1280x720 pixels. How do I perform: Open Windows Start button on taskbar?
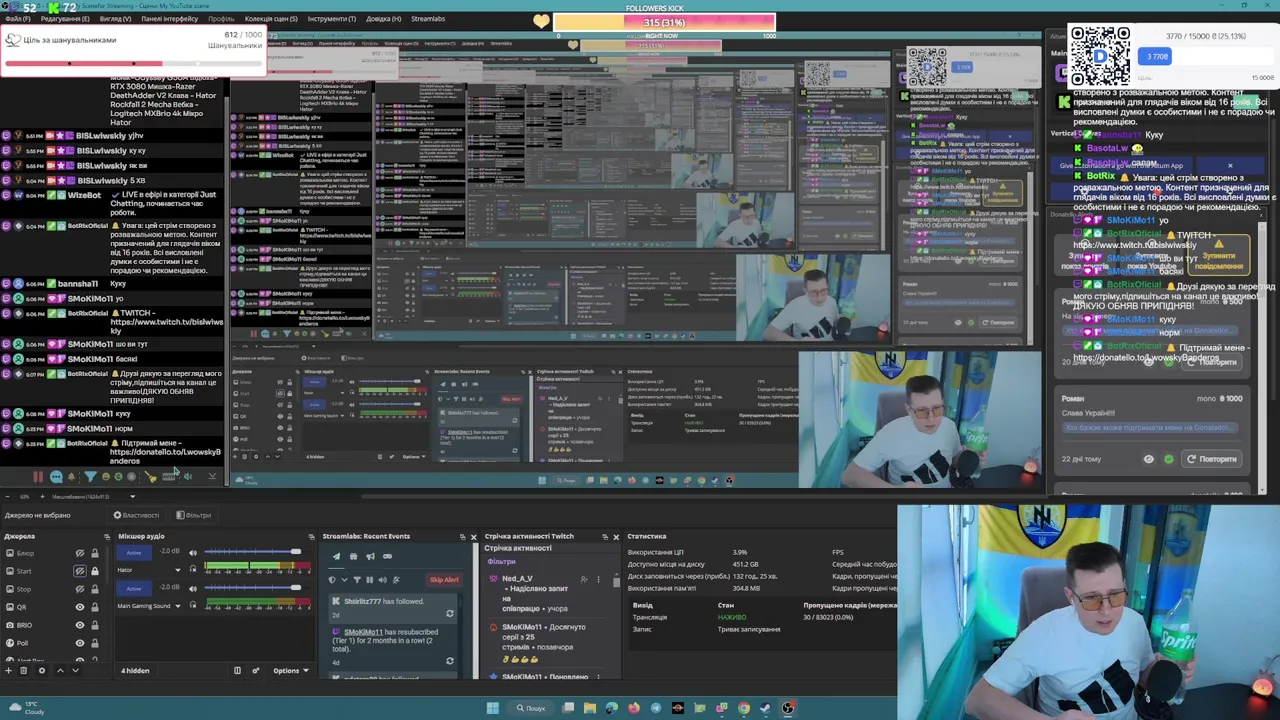(x=492, y=708)
